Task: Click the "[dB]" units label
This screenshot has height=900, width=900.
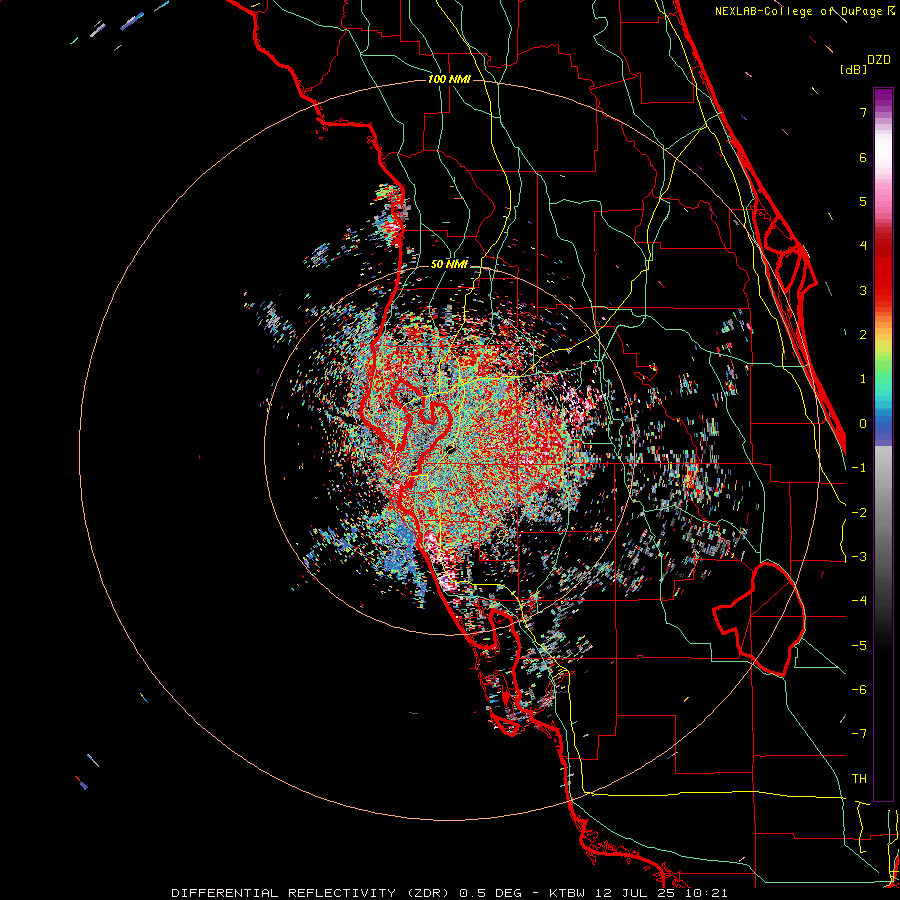Action: pyautogui.click(x=853, y=69)
